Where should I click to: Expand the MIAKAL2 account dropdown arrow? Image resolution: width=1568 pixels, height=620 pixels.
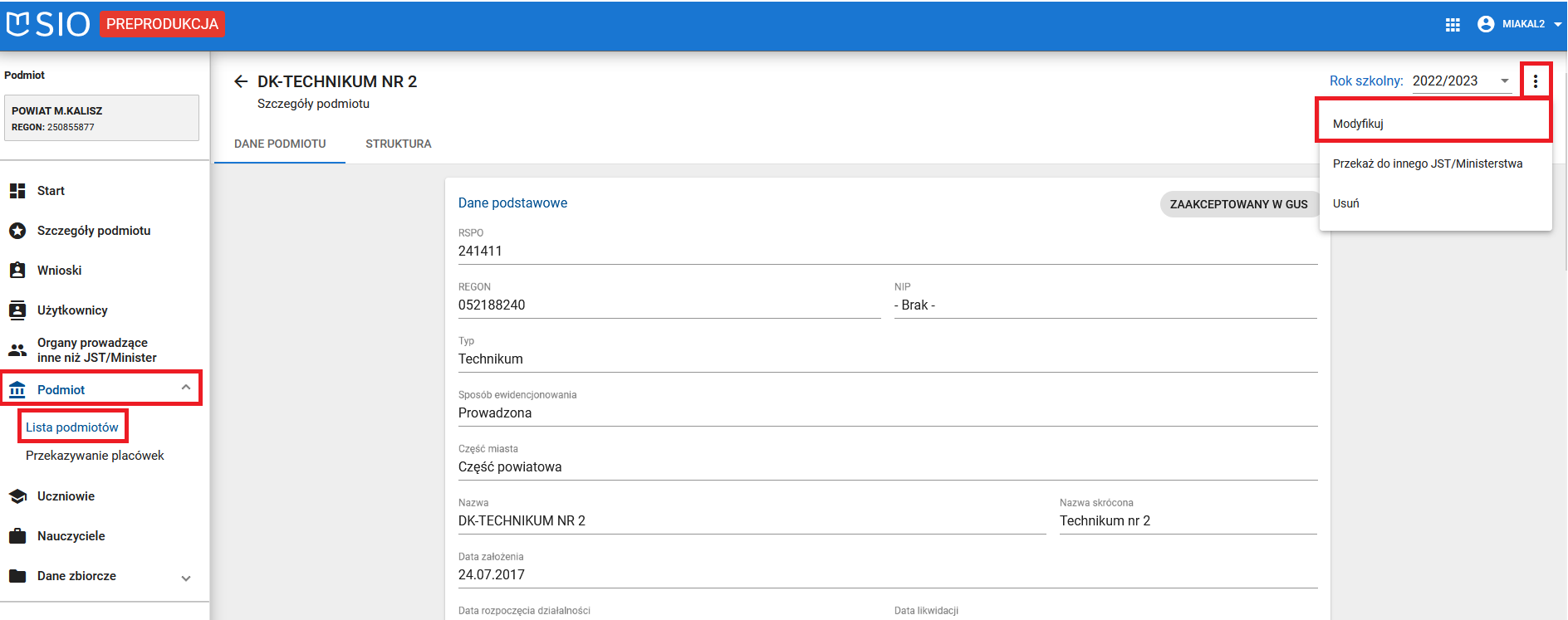tap(1558, 25)
